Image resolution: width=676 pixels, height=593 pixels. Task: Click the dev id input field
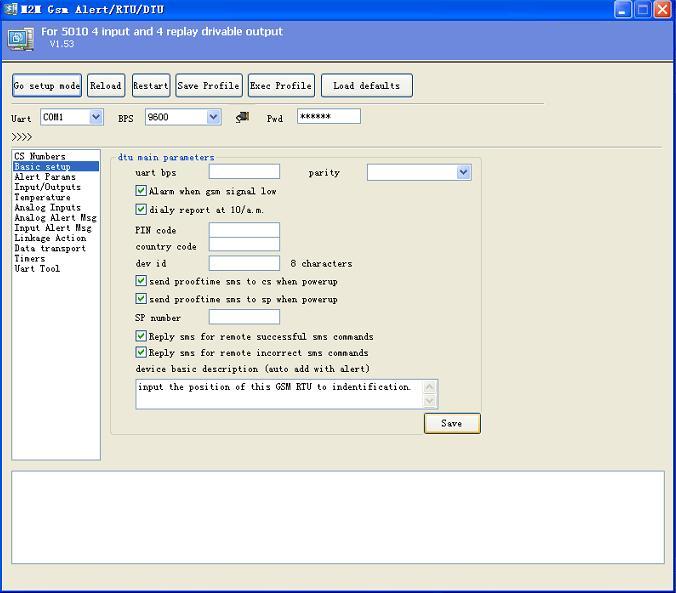244,263
